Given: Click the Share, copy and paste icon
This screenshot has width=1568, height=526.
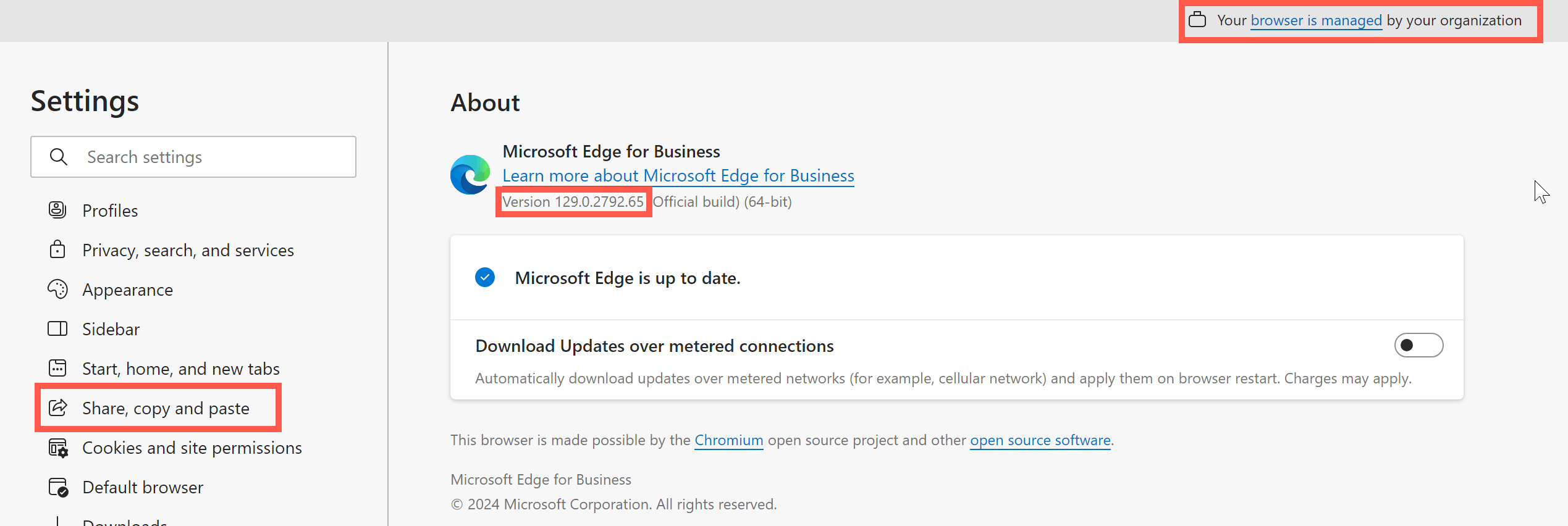Looking at the screenshot, I should tap(57, 407).
